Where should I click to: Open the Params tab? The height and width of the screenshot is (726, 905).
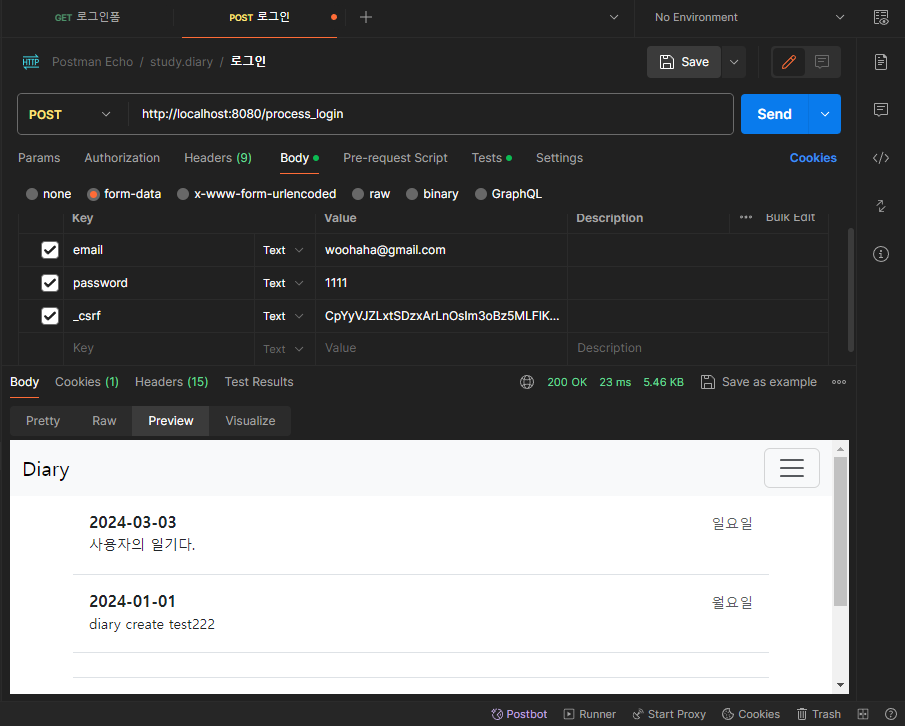(x=39, y=158)
